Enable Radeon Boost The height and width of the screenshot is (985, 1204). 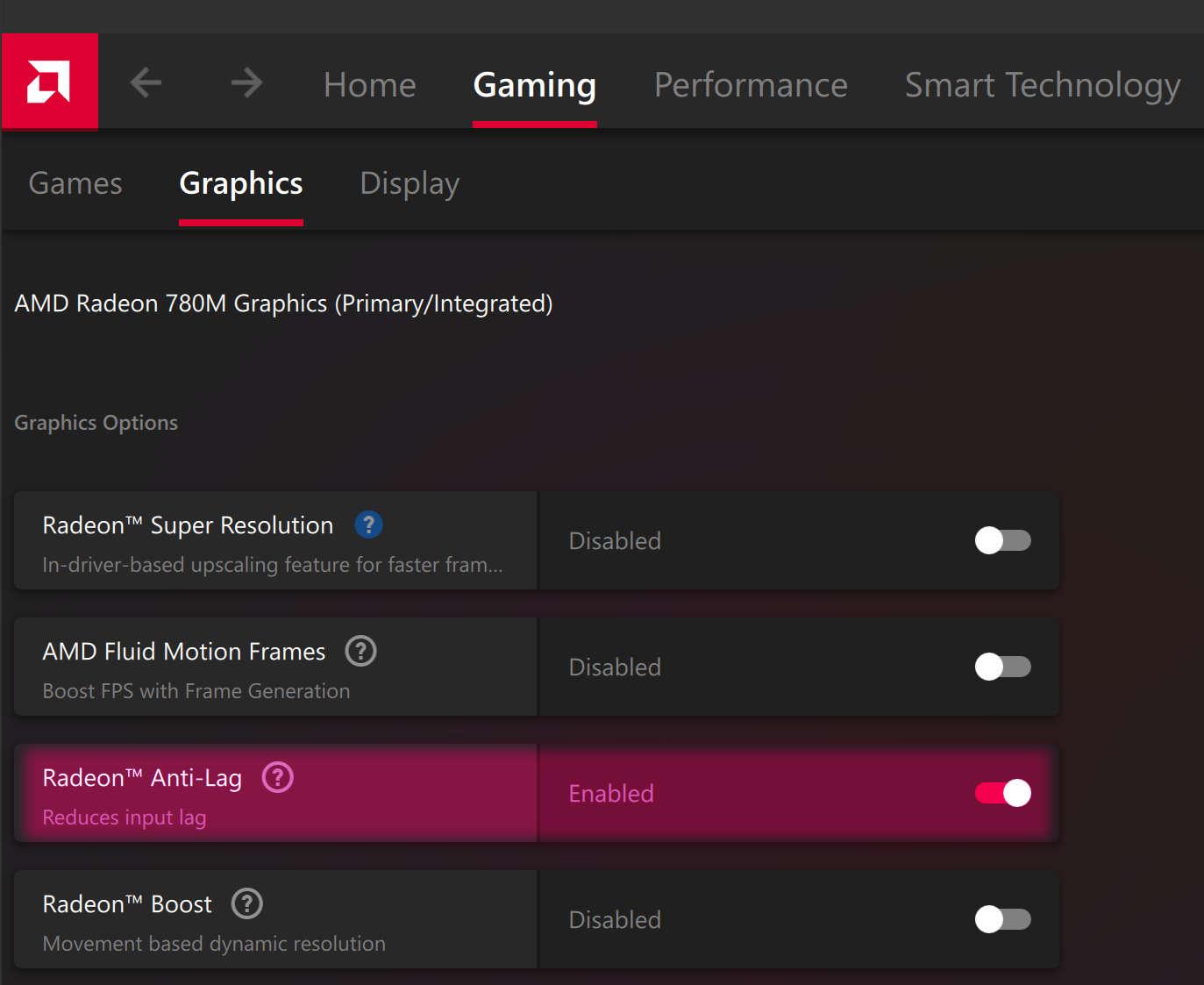(x=1002, y=919)
